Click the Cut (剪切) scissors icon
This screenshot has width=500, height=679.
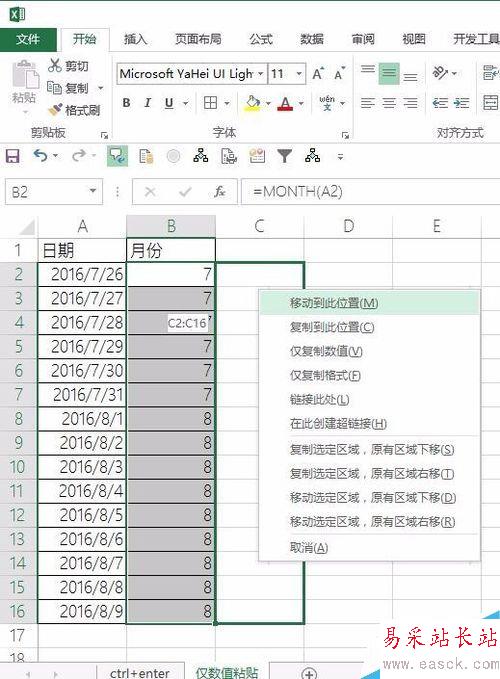click(x=55, y=65)
